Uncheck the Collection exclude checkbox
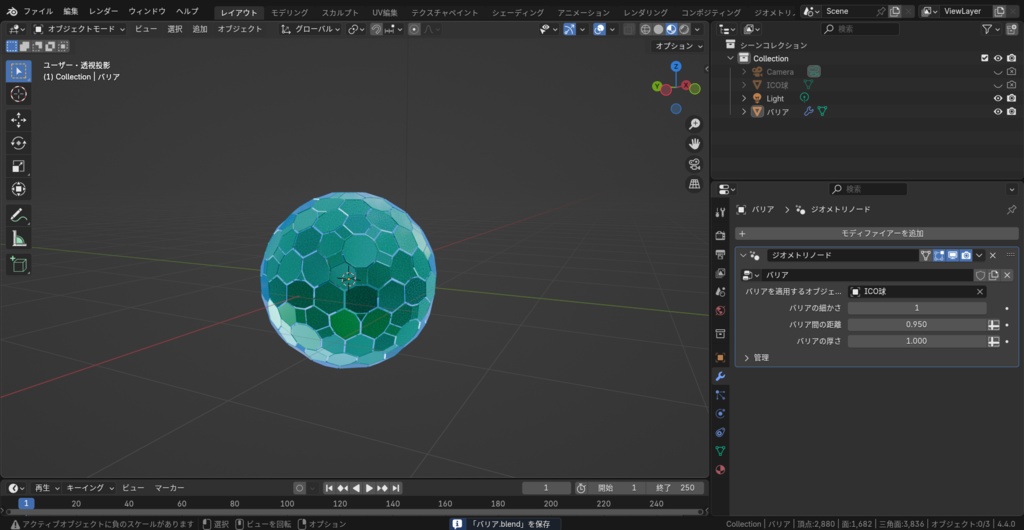 coord(985,58)
